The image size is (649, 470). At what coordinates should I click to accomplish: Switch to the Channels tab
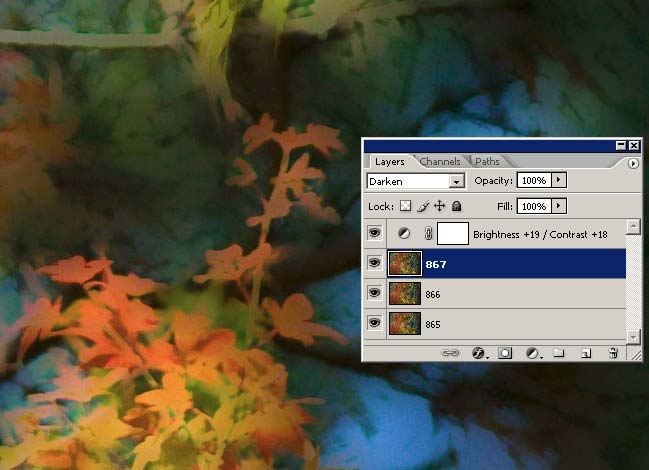(x=440, y=161)
